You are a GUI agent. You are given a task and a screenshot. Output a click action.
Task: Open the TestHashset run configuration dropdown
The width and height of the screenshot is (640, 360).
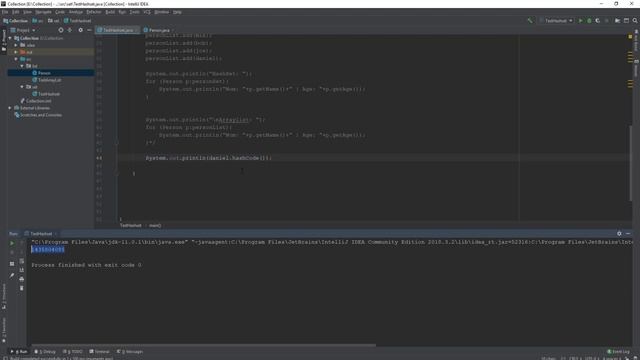556,20
